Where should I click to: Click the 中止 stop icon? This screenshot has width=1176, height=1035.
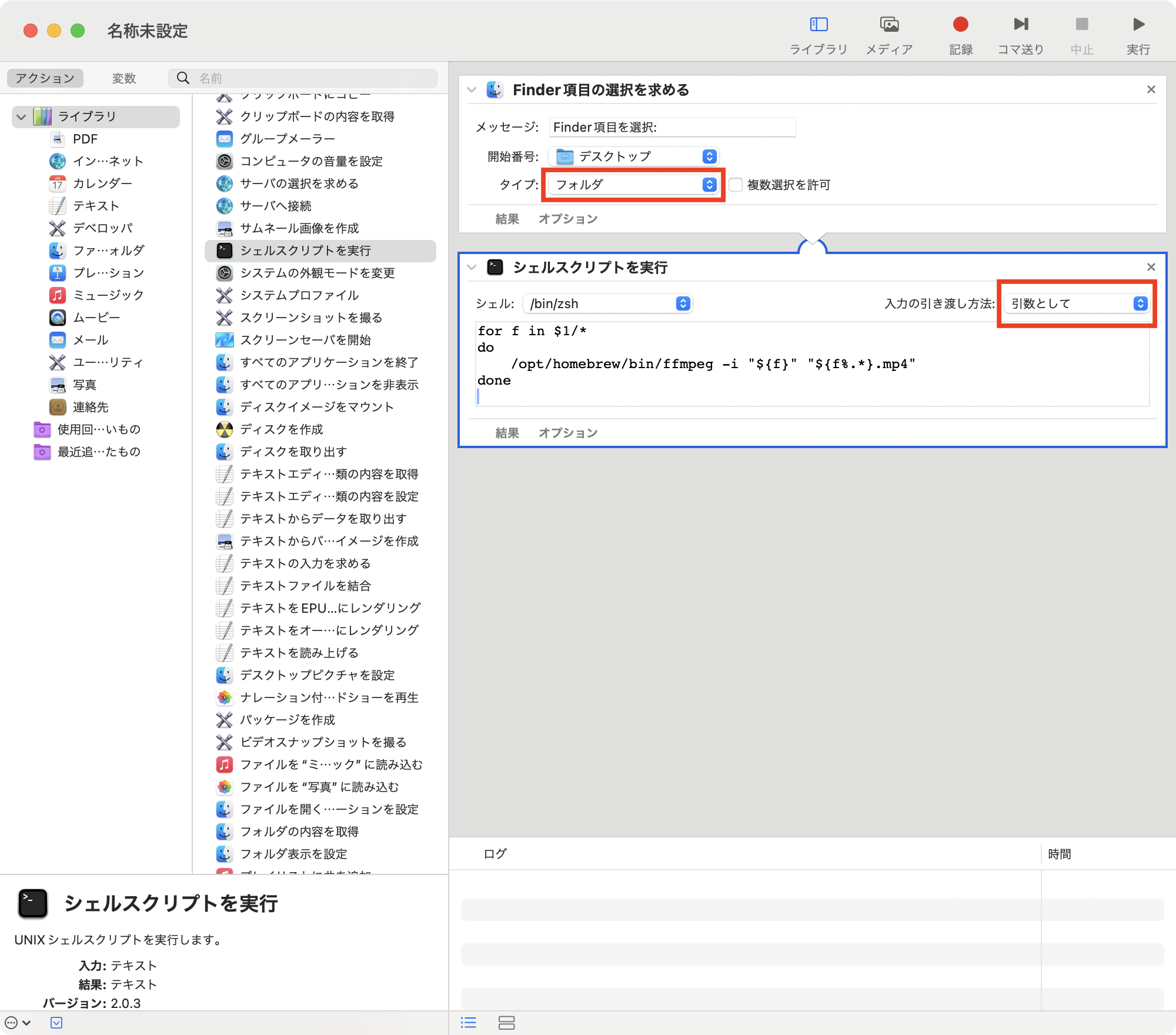pyautogui.click(x=1081, y=25)
